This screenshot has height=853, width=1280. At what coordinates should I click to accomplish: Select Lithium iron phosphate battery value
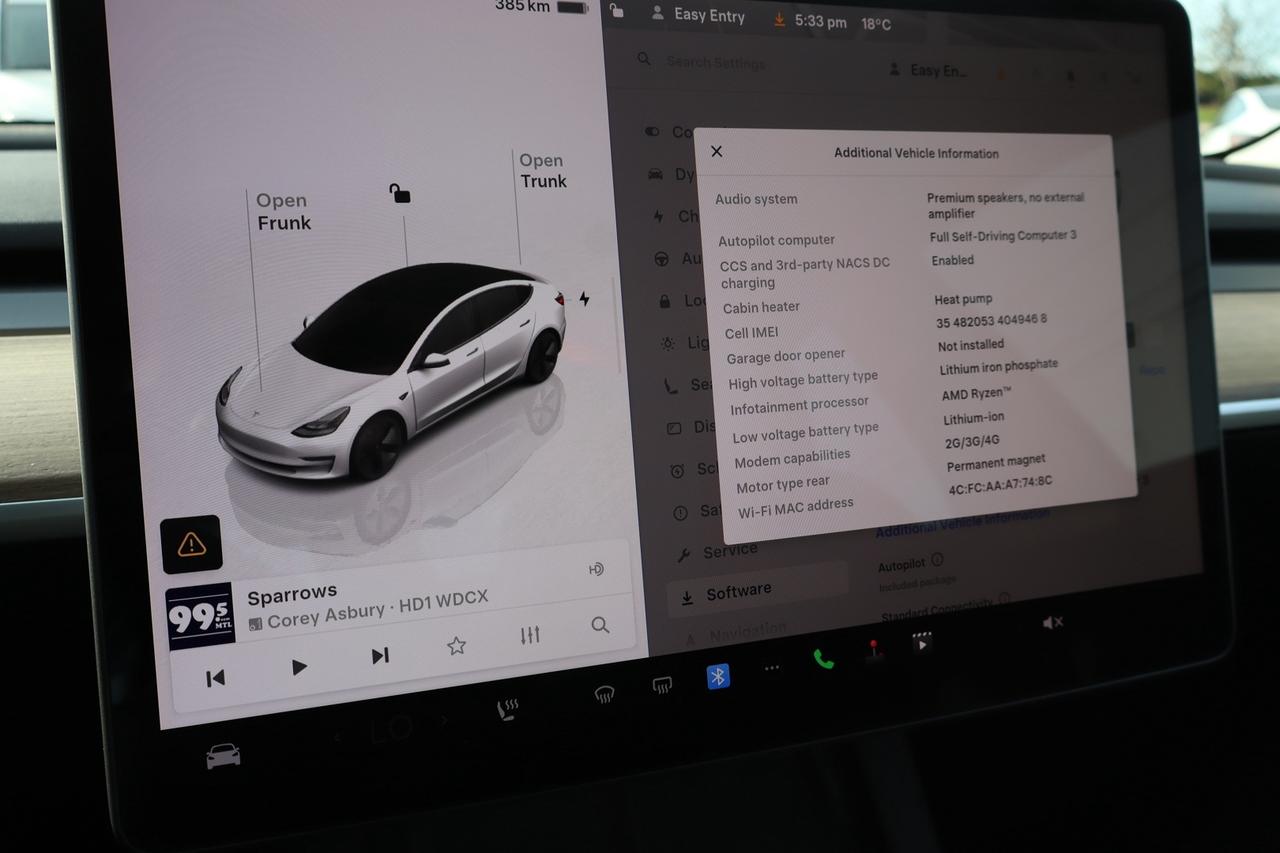click(998, 367)
